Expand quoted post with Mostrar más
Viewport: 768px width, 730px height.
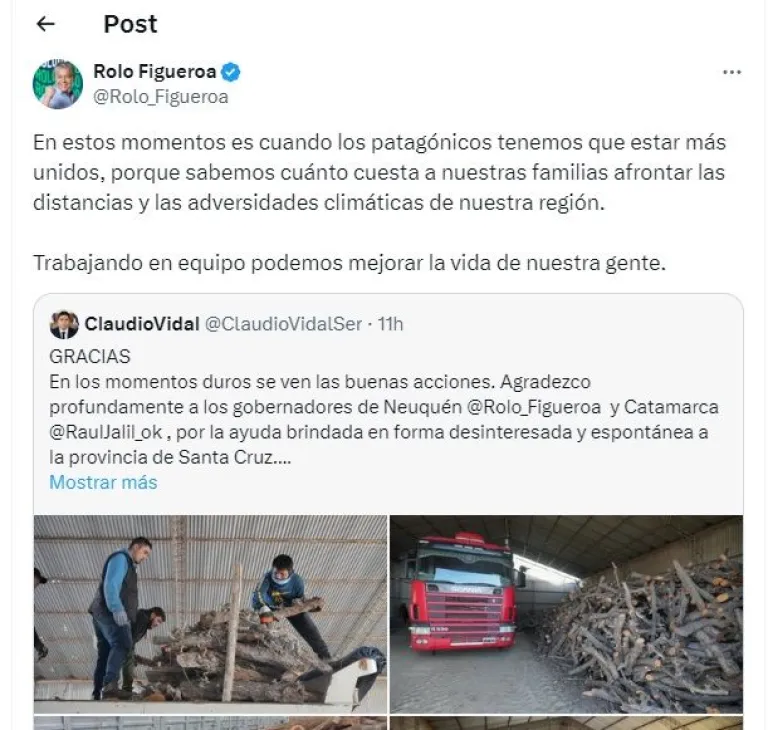point(103,483)
